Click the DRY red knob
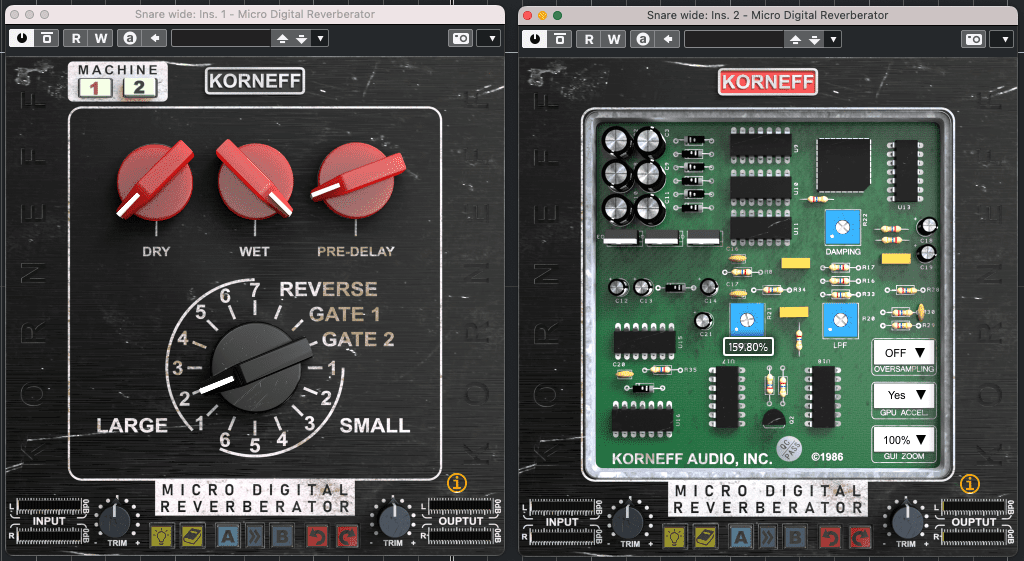1024x561 pixels. 155,182
